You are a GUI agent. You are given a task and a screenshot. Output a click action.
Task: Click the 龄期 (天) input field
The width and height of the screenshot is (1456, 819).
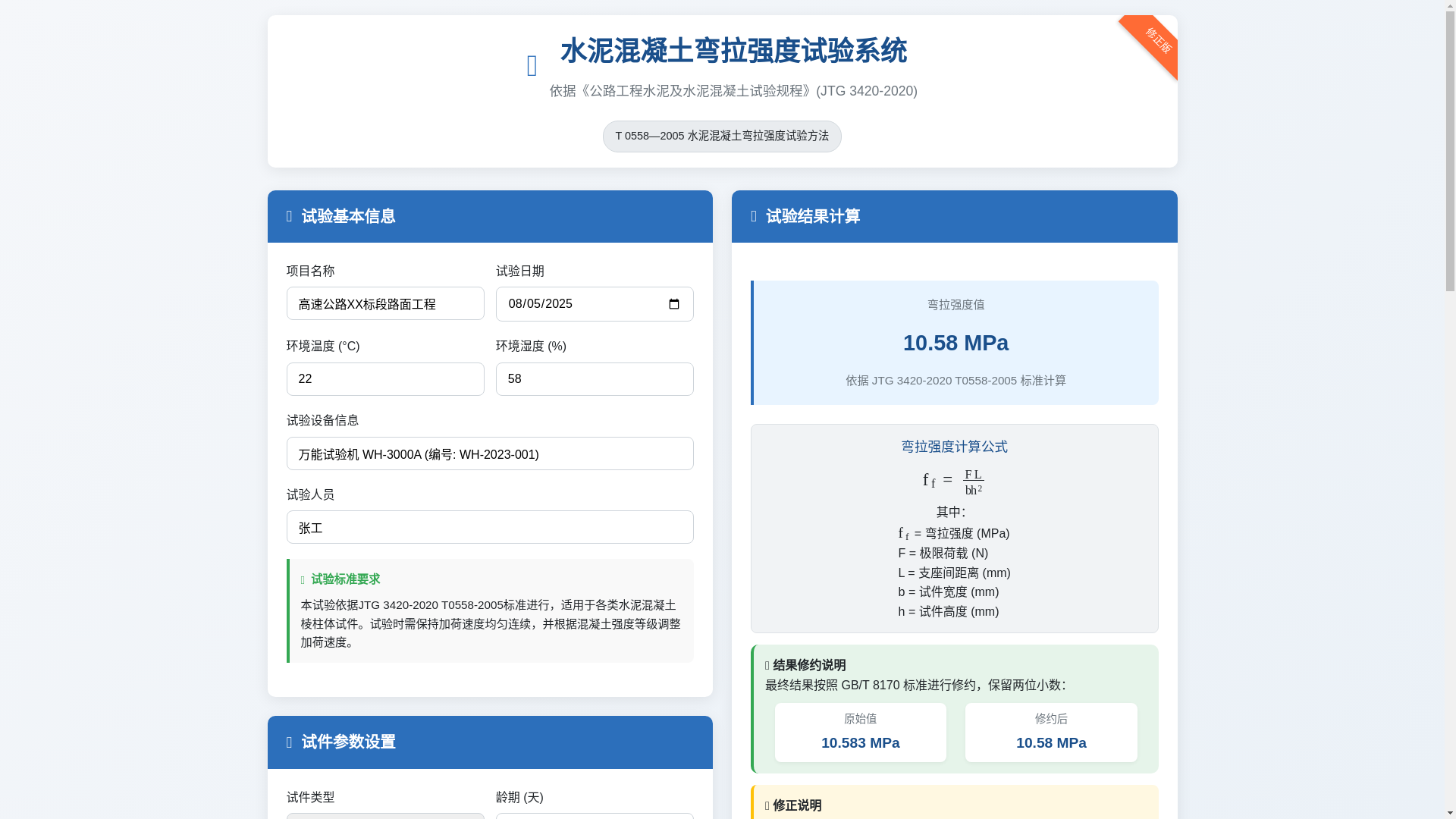595,816
